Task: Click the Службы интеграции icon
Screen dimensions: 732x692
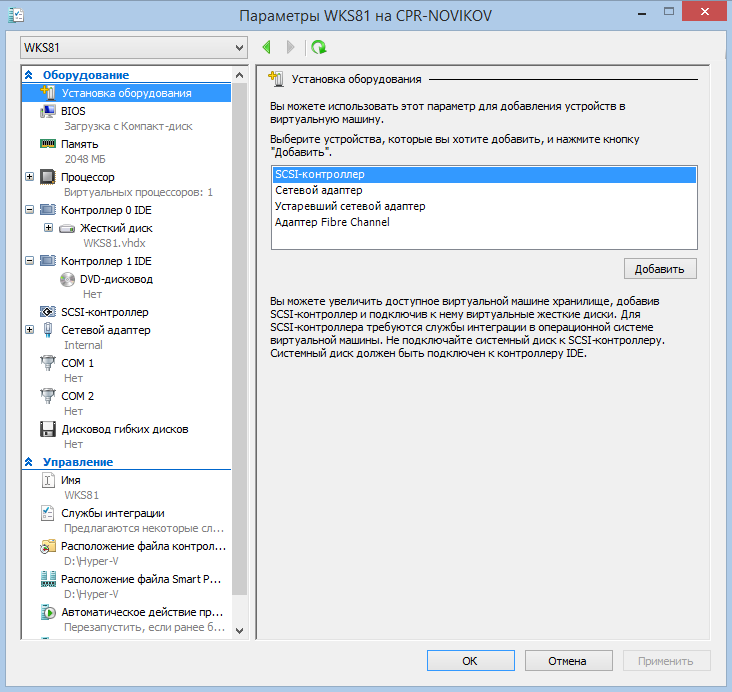Action: 47,513
